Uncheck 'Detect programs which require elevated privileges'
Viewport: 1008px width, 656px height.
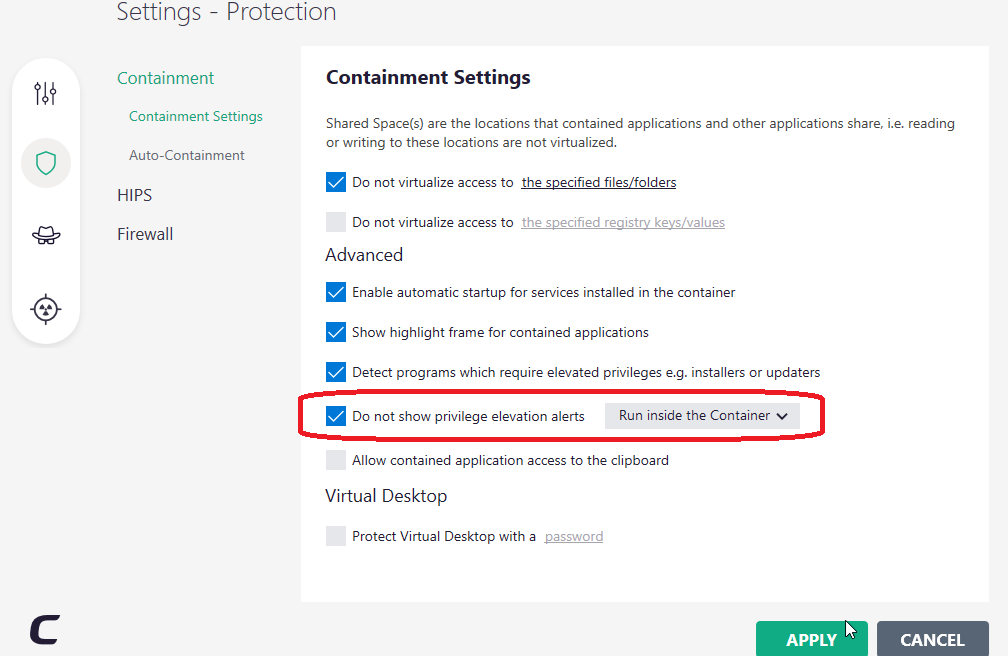point(336,372)
